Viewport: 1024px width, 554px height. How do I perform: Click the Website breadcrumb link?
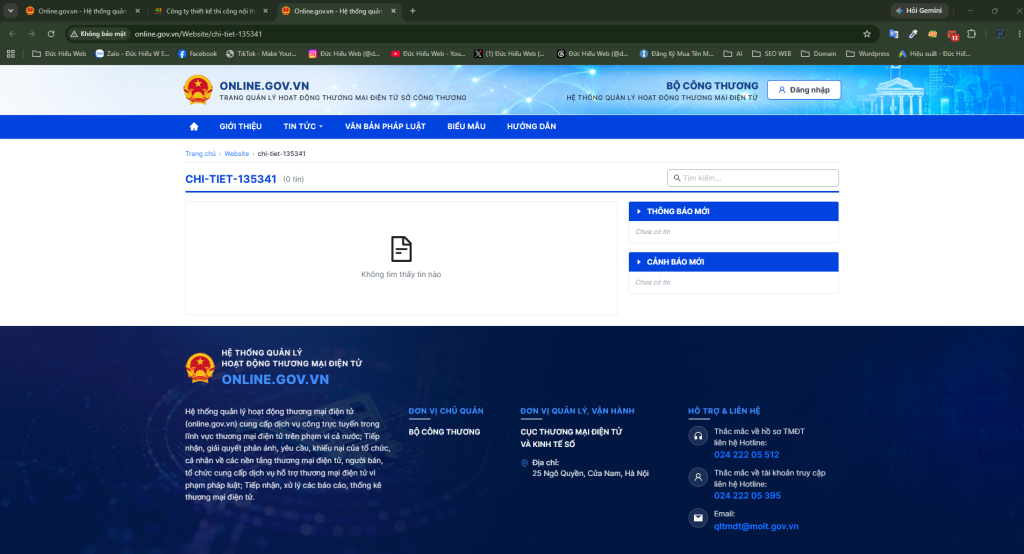236,154
